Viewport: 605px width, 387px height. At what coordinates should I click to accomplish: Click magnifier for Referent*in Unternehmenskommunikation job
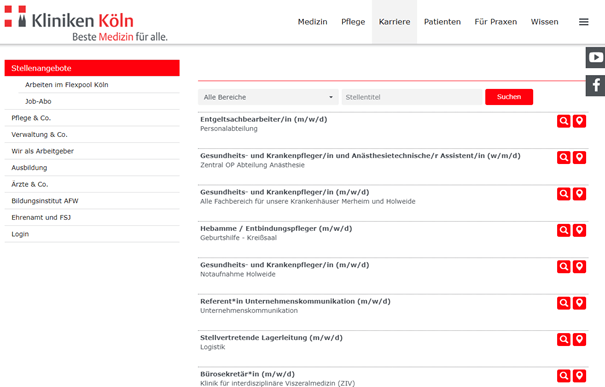tap(564, 303)
